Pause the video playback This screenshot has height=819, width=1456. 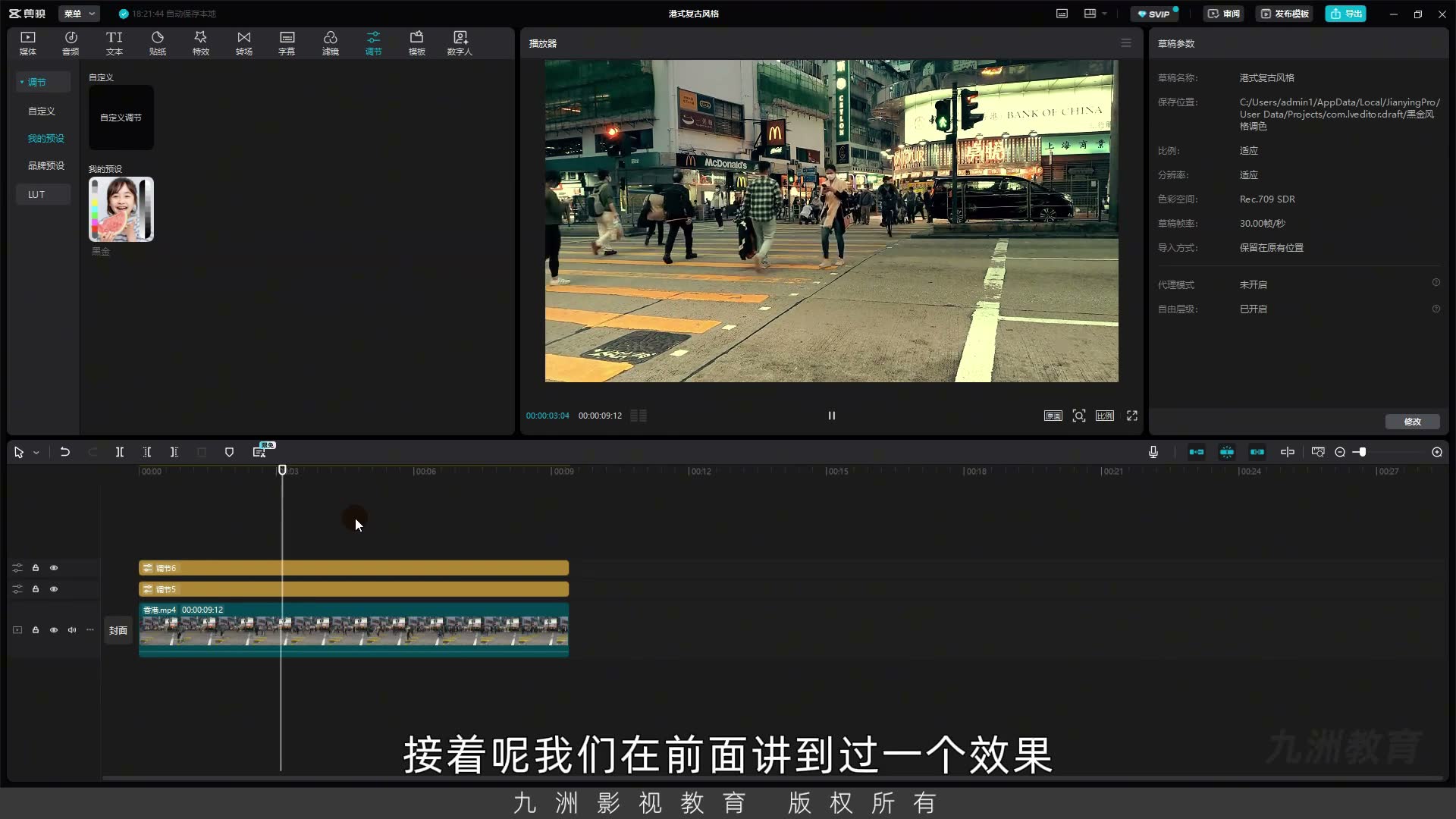831,416
